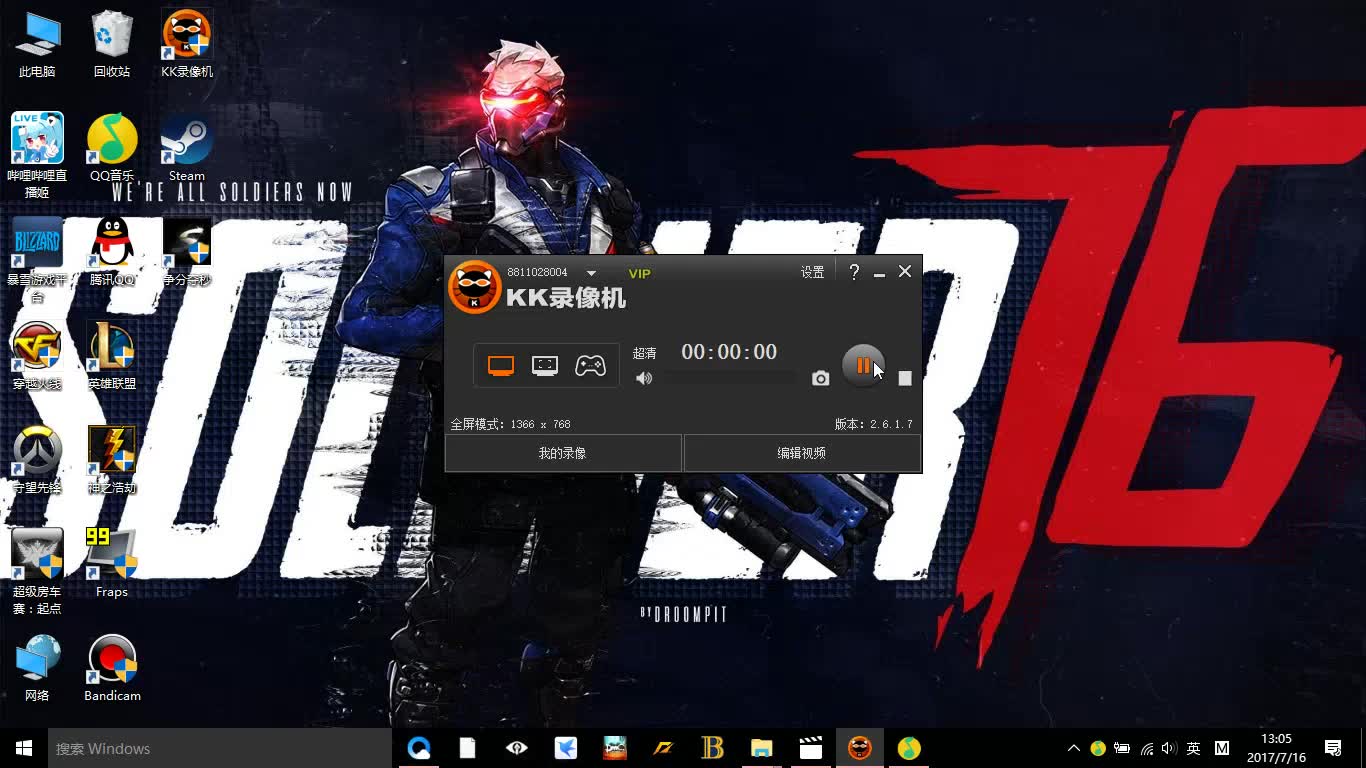Screen dimensions: 1366x768
Task: Open Steam desktop shortcut
Action: pos(187,148)
